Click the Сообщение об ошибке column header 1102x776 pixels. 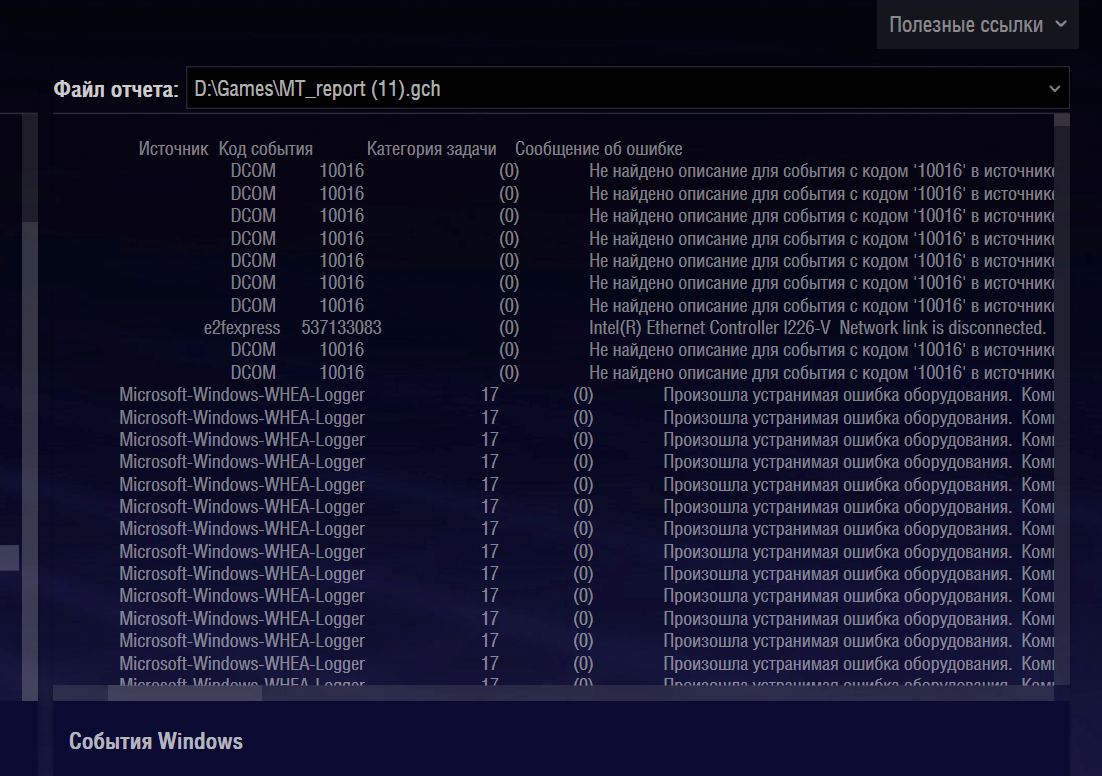coord(599,149)
